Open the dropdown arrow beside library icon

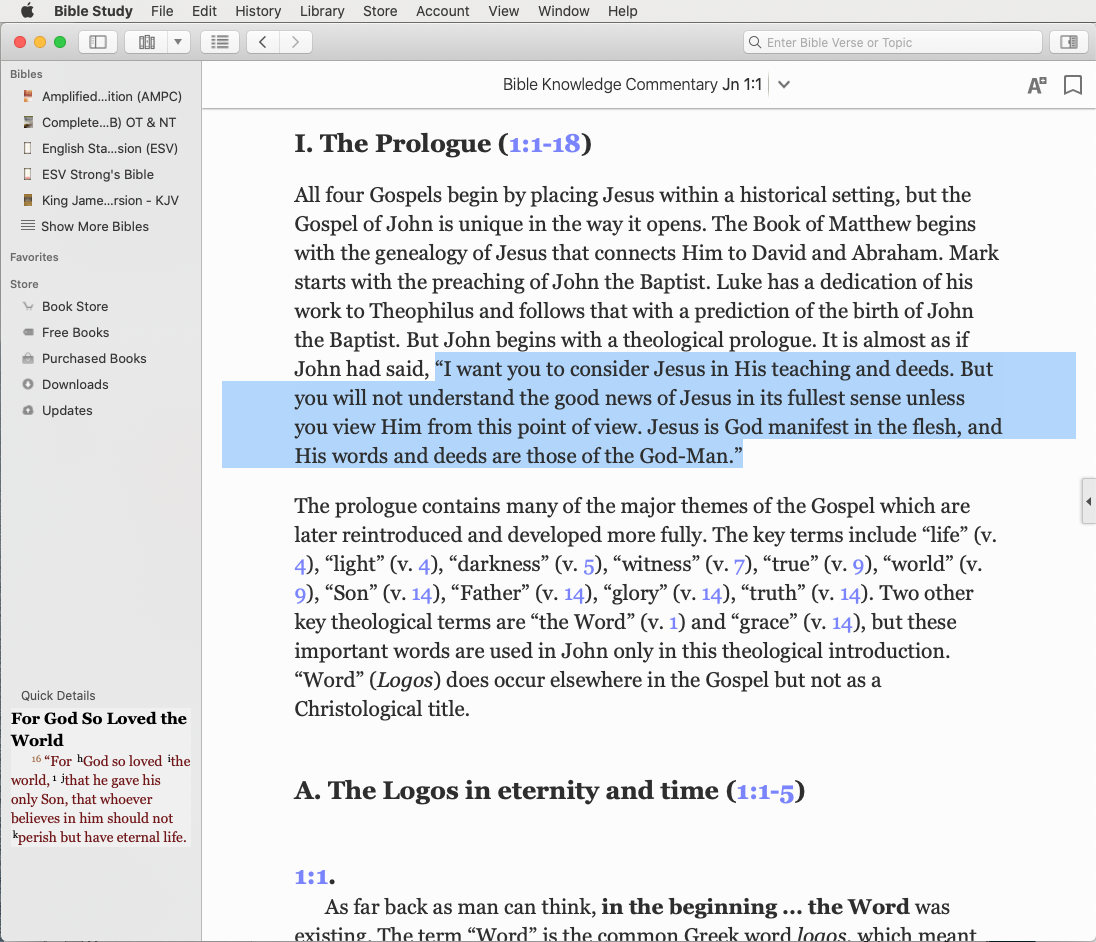point(178,42)
